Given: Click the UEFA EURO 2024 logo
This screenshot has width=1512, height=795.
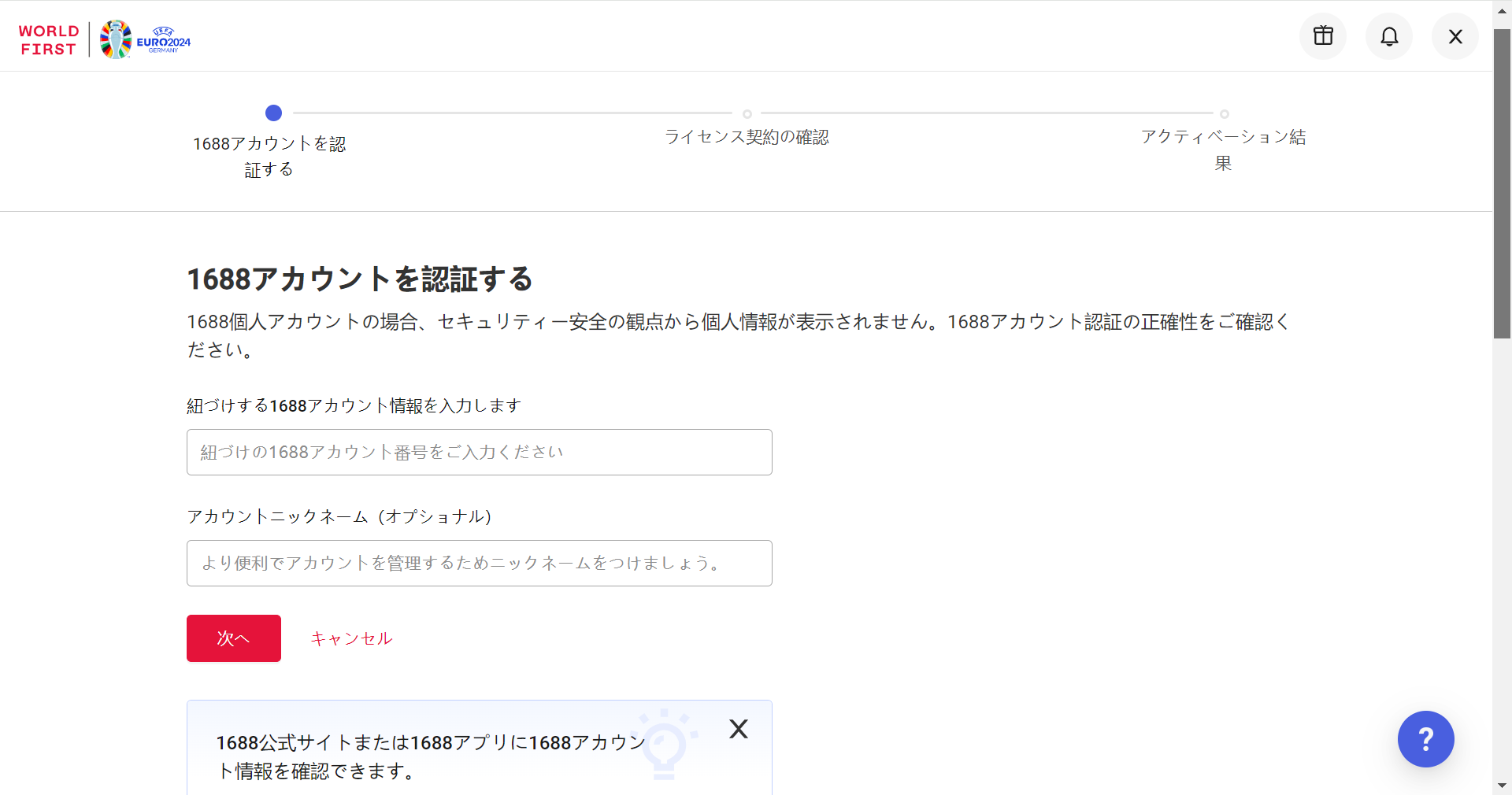Looking at the screenshot, I should coord(144,39).
